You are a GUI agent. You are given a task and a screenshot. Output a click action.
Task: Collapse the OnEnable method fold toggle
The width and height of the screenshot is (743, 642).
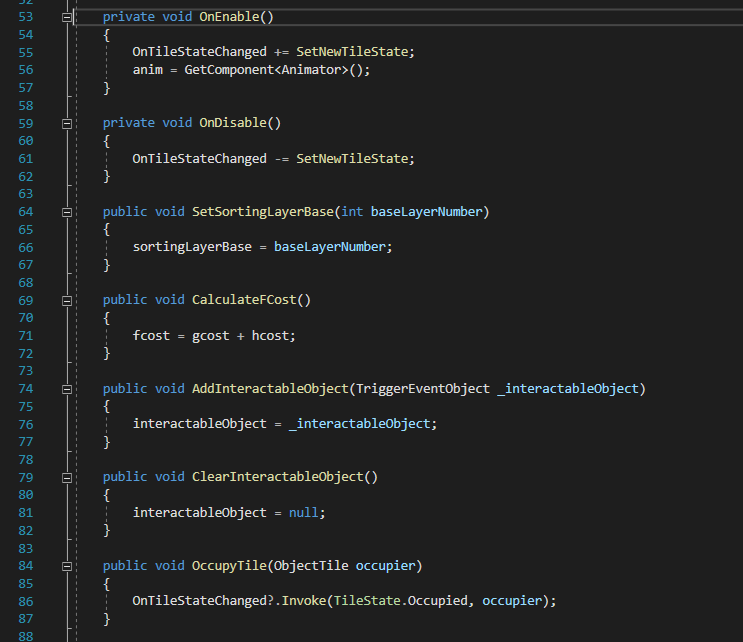67,18
